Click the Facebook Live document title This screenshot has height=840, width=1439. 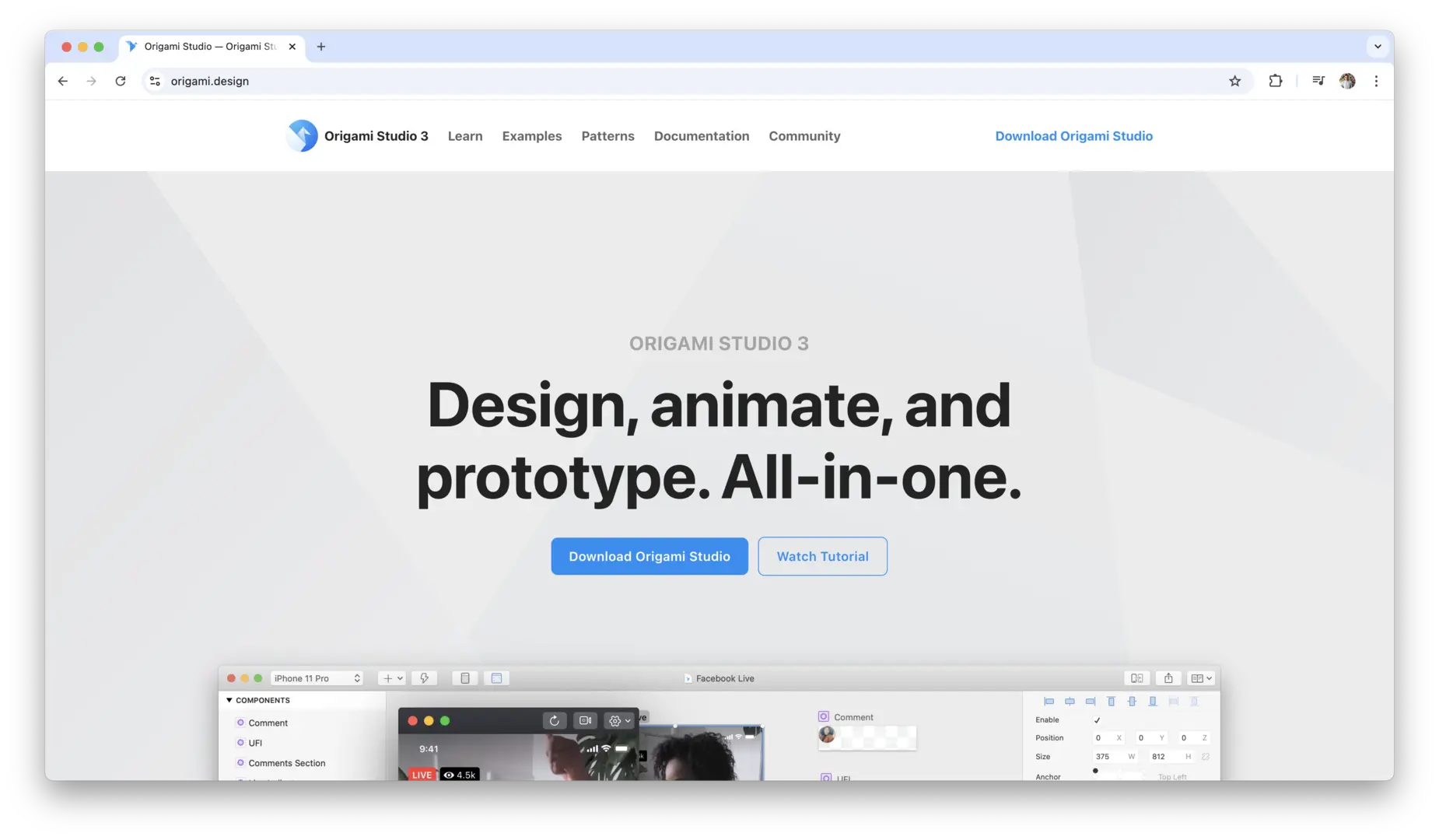tap(725, 678)
